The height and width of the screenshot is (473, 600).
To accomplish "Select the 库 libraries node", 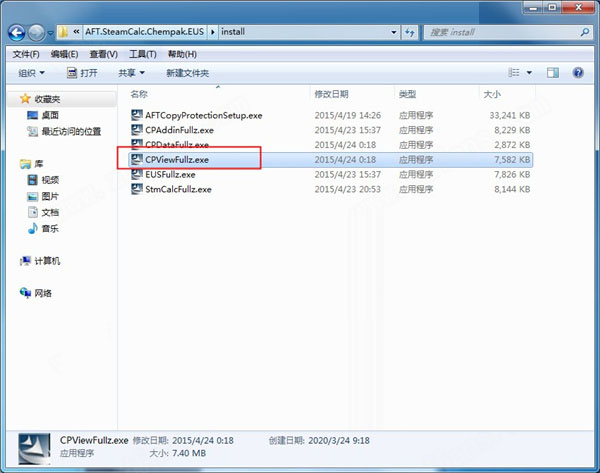I will pos(39,164).
